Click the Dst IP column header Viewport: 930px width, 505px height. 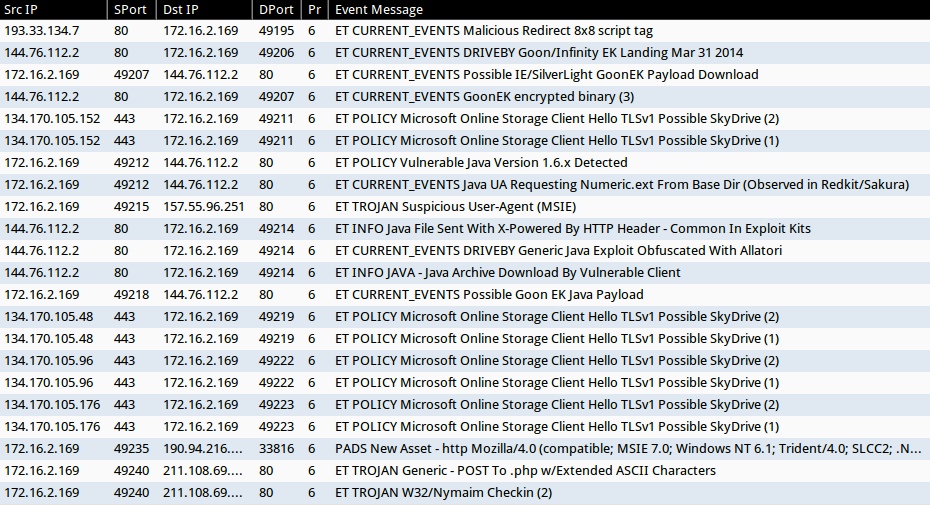tap(180, 9)
